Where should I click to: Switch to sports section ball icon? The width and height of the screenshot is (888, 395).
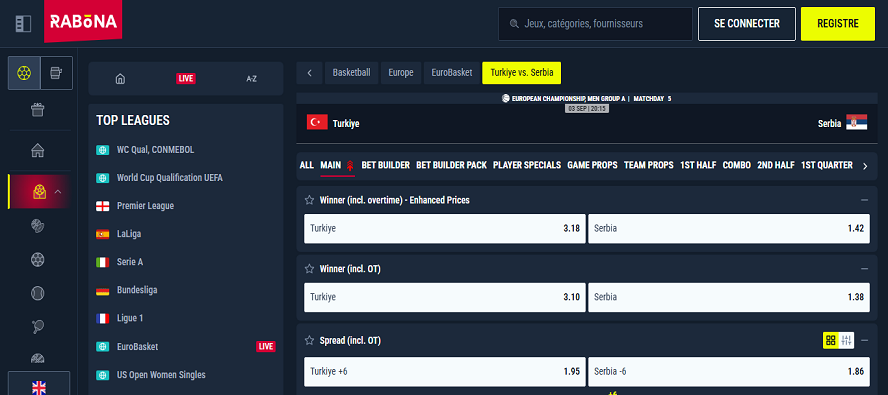[x=24, y=73]
